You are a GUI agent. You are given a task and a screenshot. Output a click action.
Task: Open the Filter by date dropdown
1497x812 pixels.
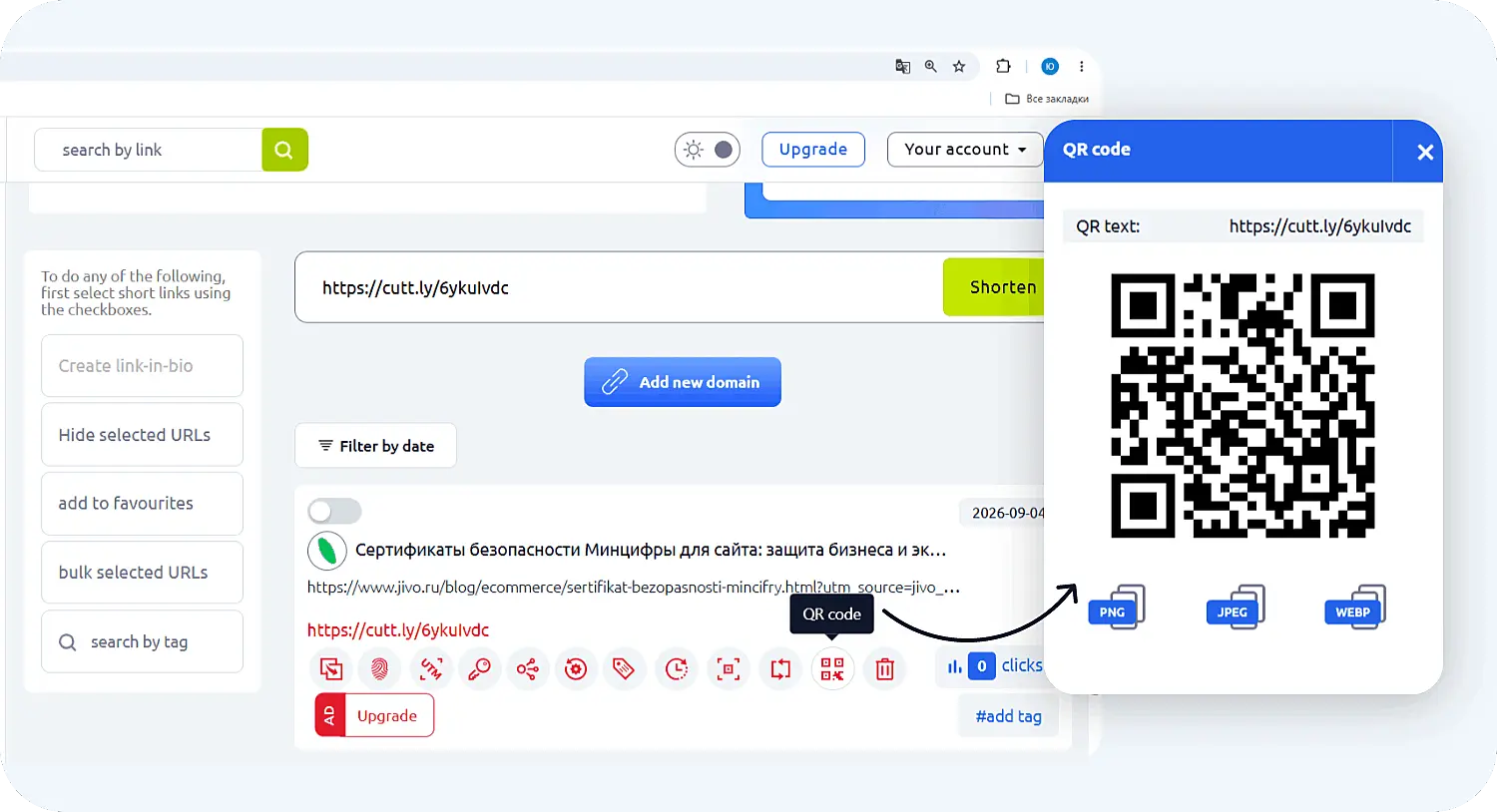pyautogui.click(x=376, y=446)
